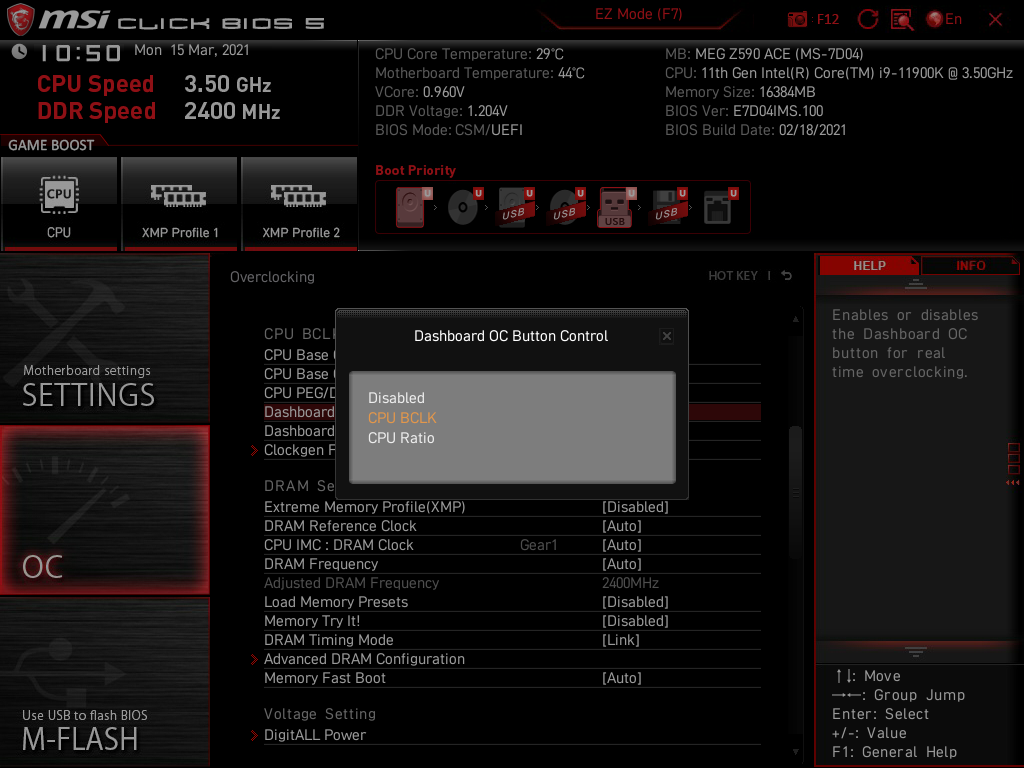Enable XMP Profile 2
The width and height of the screenshot is (1024, 768).
point(300,204)
